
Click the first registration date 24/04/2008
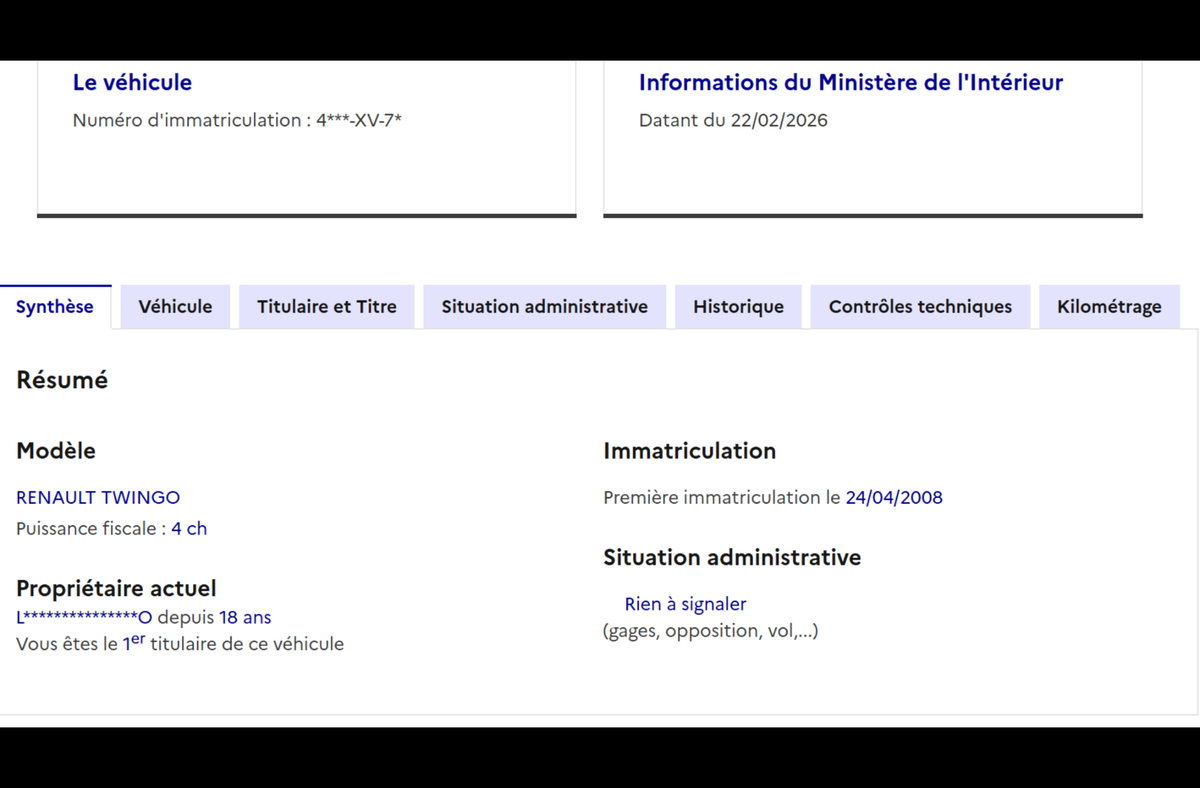point(894,497)
